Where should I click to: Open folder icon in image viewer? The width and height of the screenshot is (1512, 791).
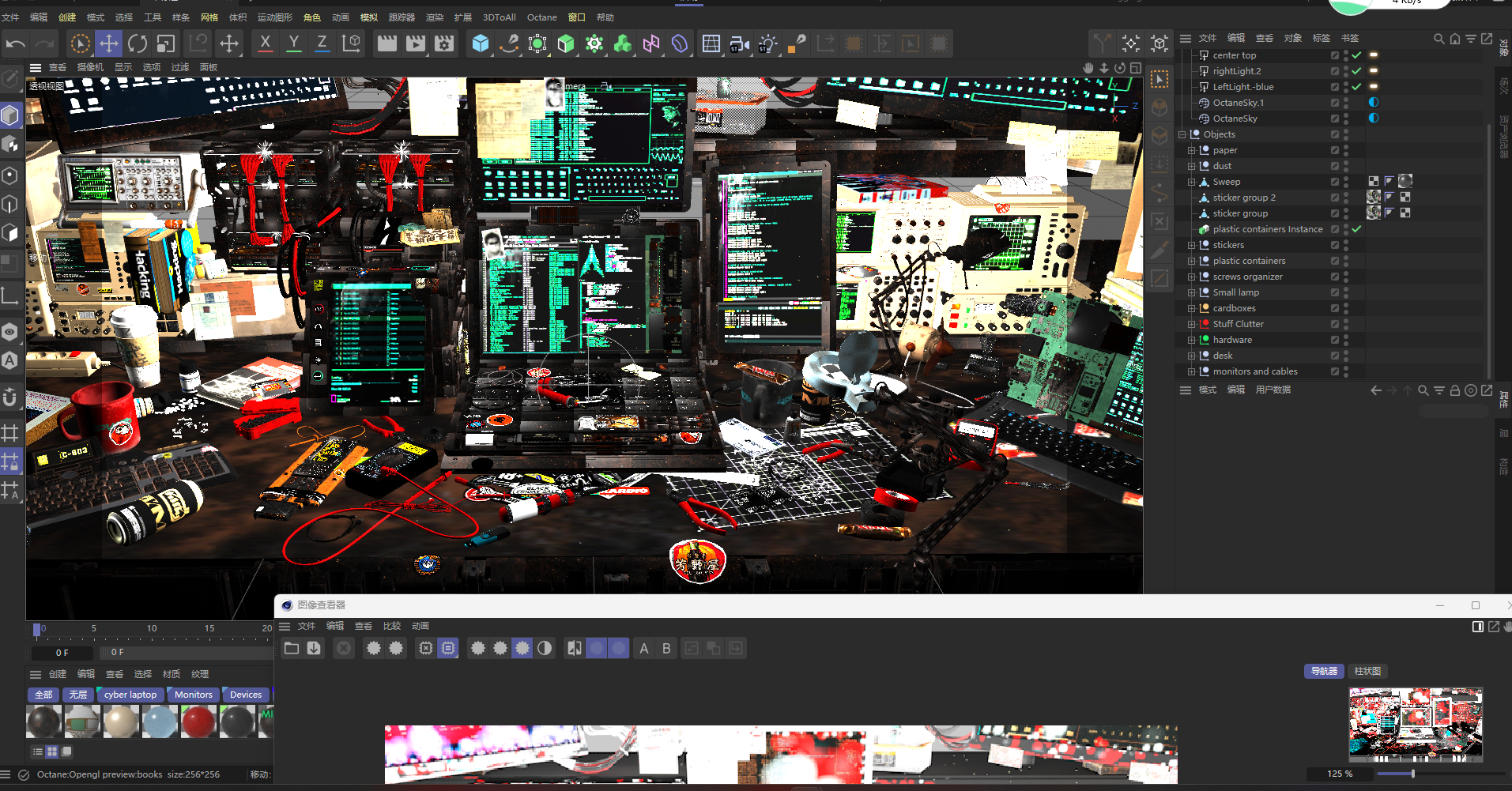[292, 648]
